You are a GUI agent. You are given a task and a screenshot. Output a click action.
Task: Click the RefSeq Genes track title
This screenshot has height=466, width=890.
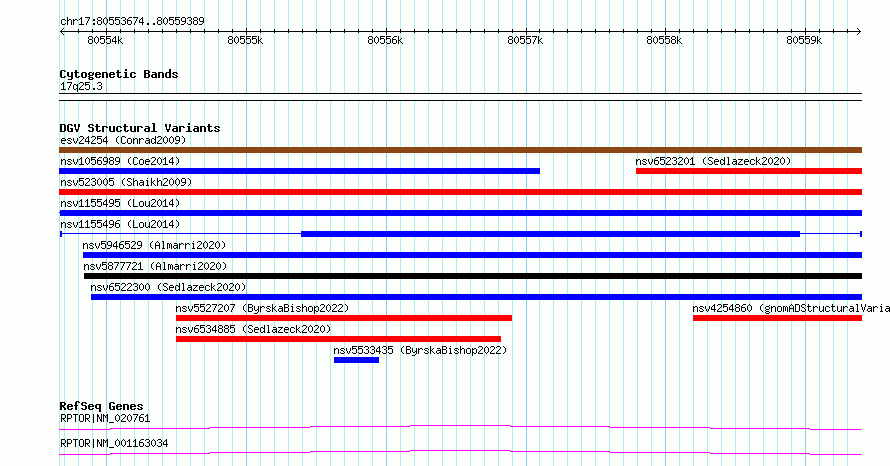point(101,406)
